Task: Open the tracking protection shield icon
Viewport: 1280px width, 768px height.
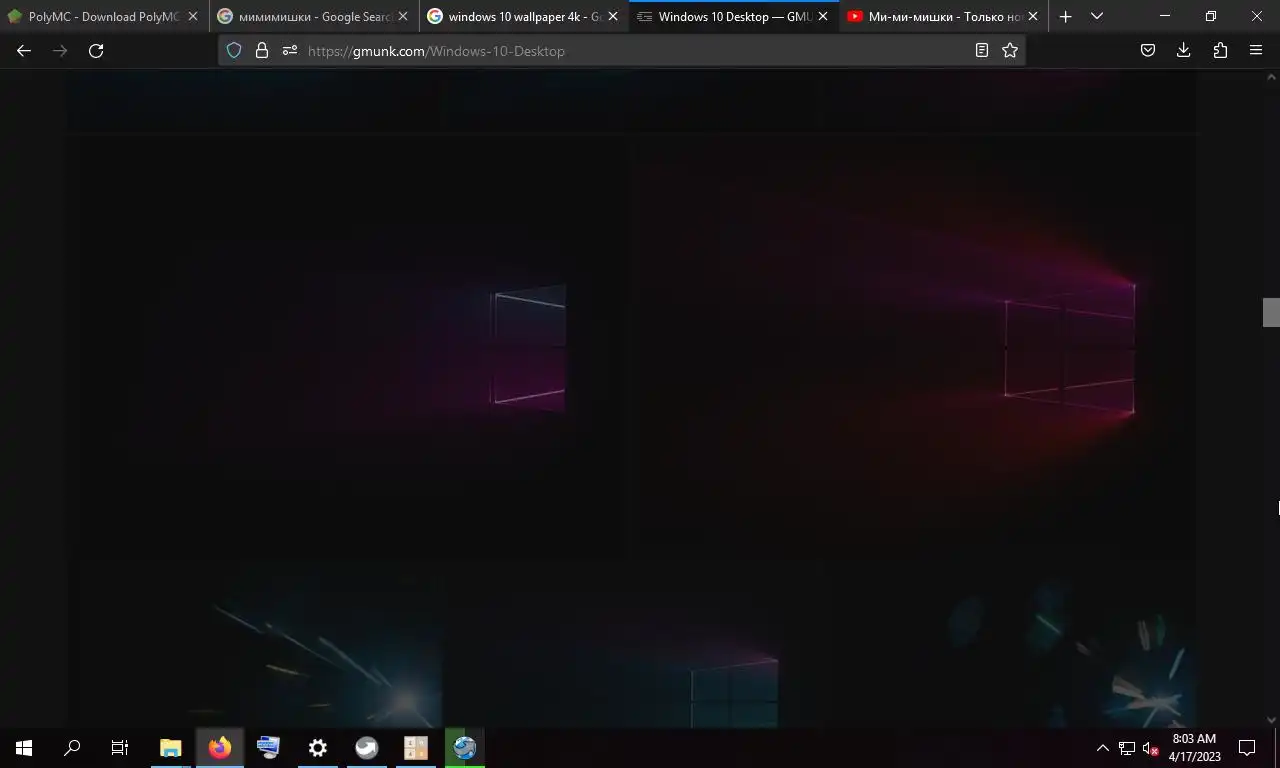Action: (x=234, y=51)
